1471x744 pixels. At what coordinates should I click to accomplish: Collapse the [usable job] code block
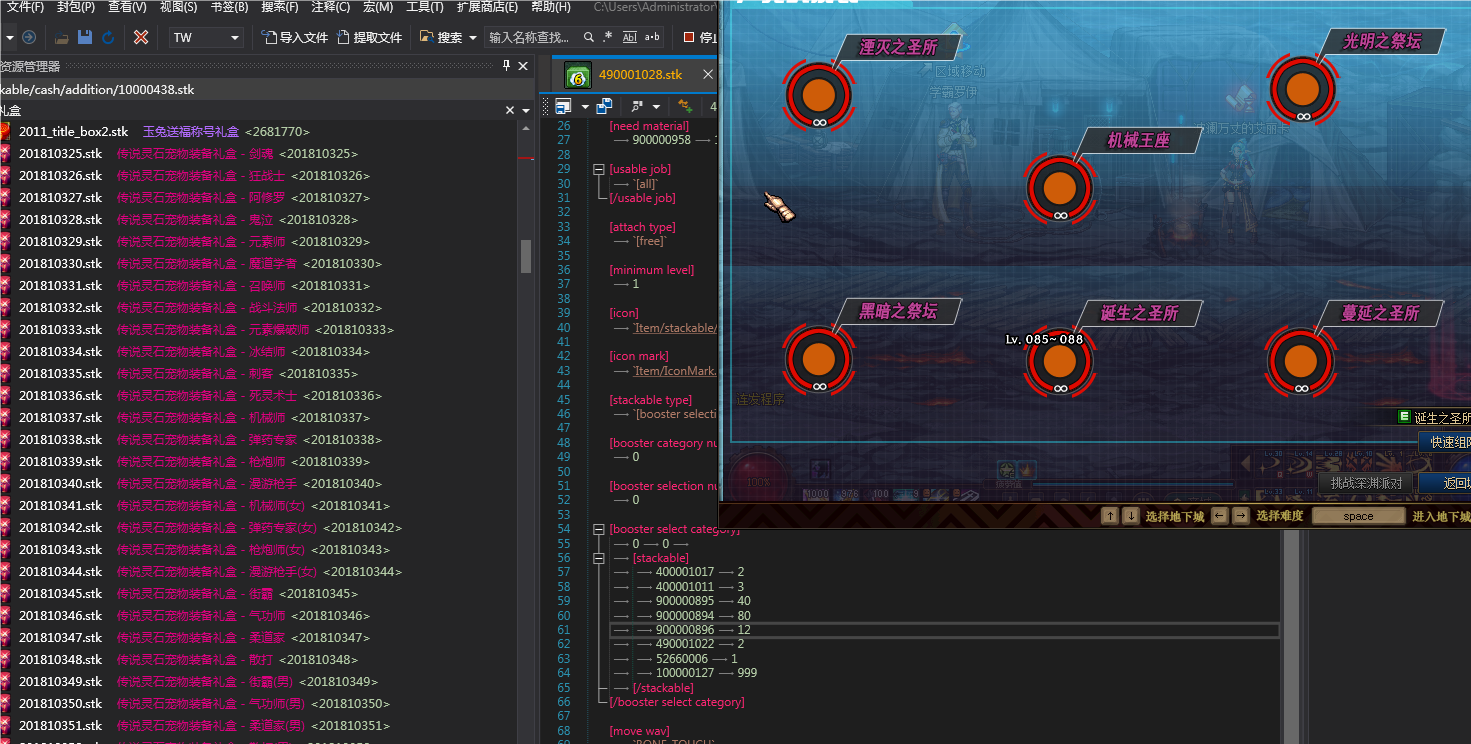coord(598,170)
